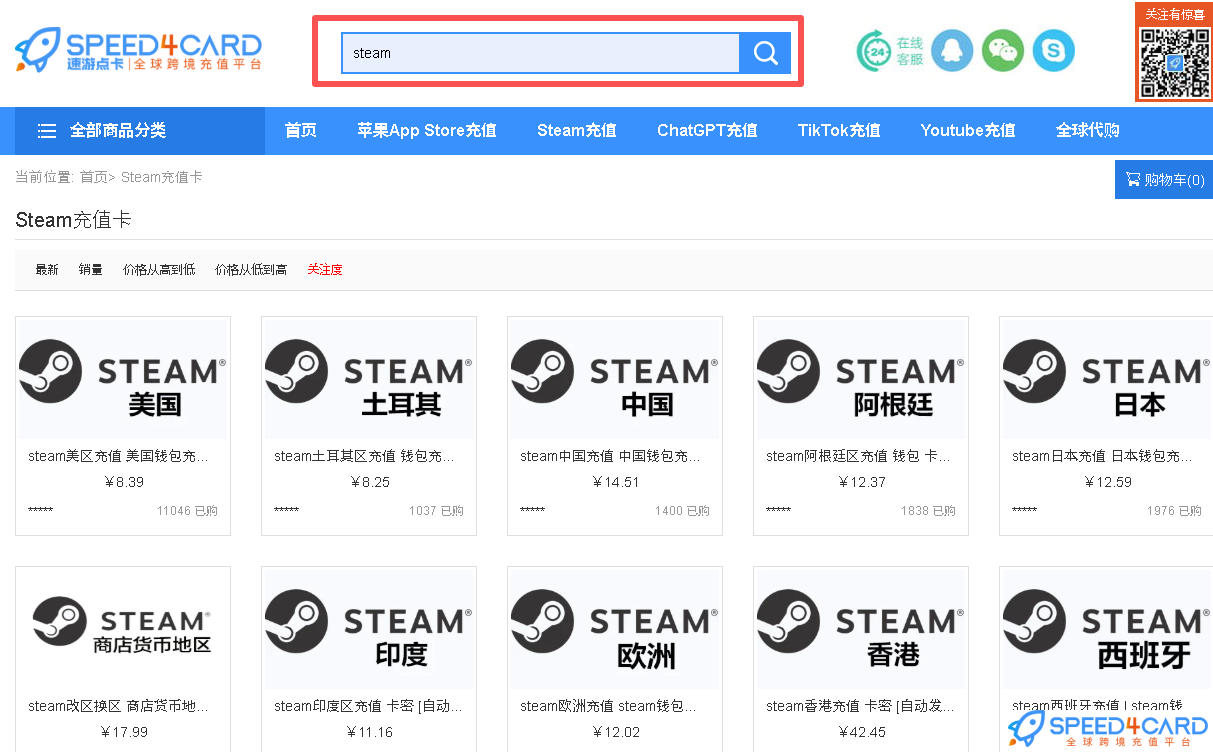Open the WeChat contact icon
Image resolution: width=1213 pixels, height=752 pixels.
pos(1002,50)
